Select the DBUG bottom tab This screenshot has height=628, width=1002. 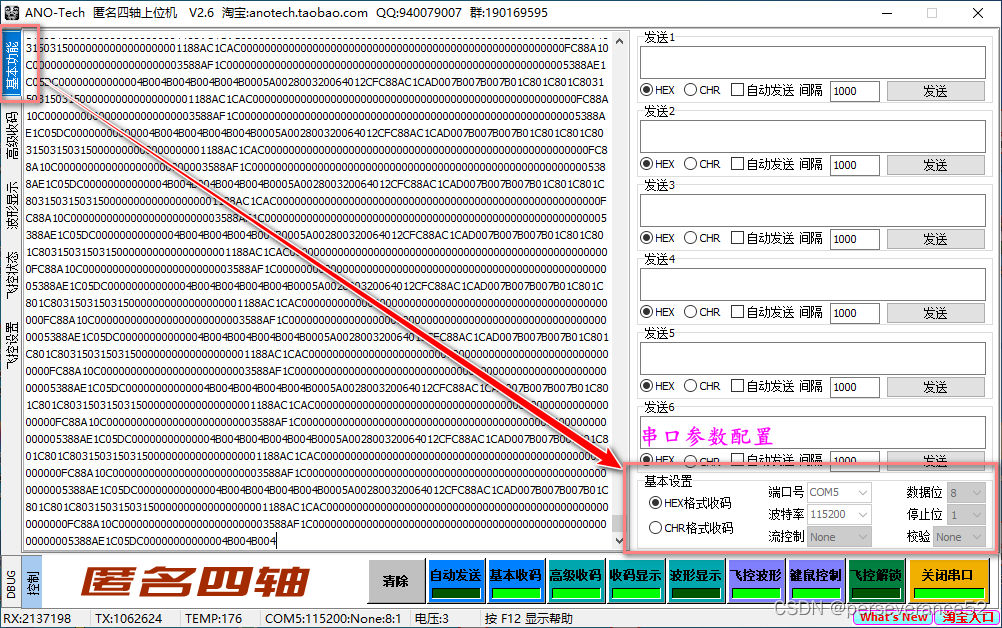click(x=11, y=584)
